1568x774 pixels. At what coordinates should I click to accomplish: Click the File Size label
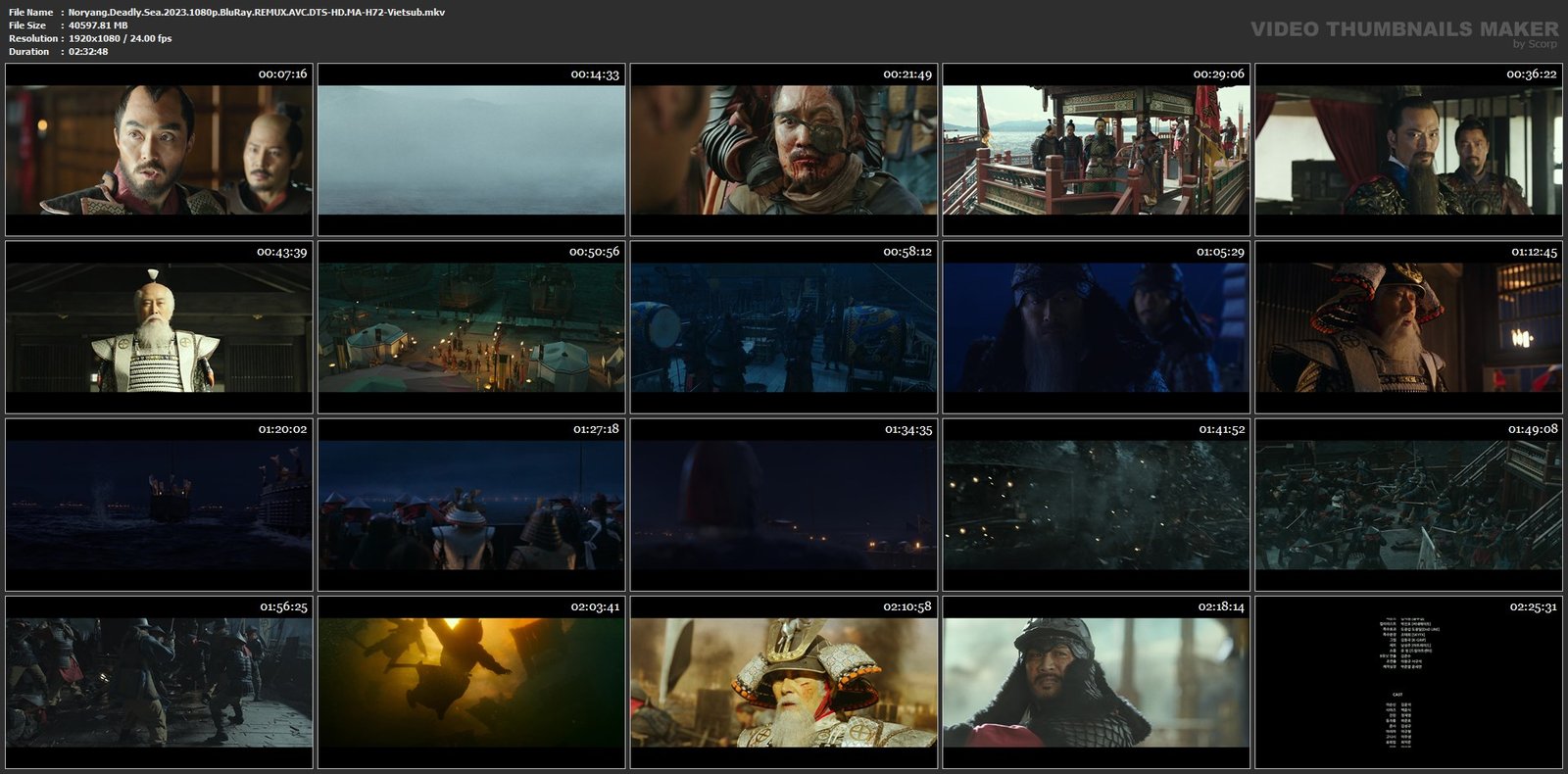point(27,25)
